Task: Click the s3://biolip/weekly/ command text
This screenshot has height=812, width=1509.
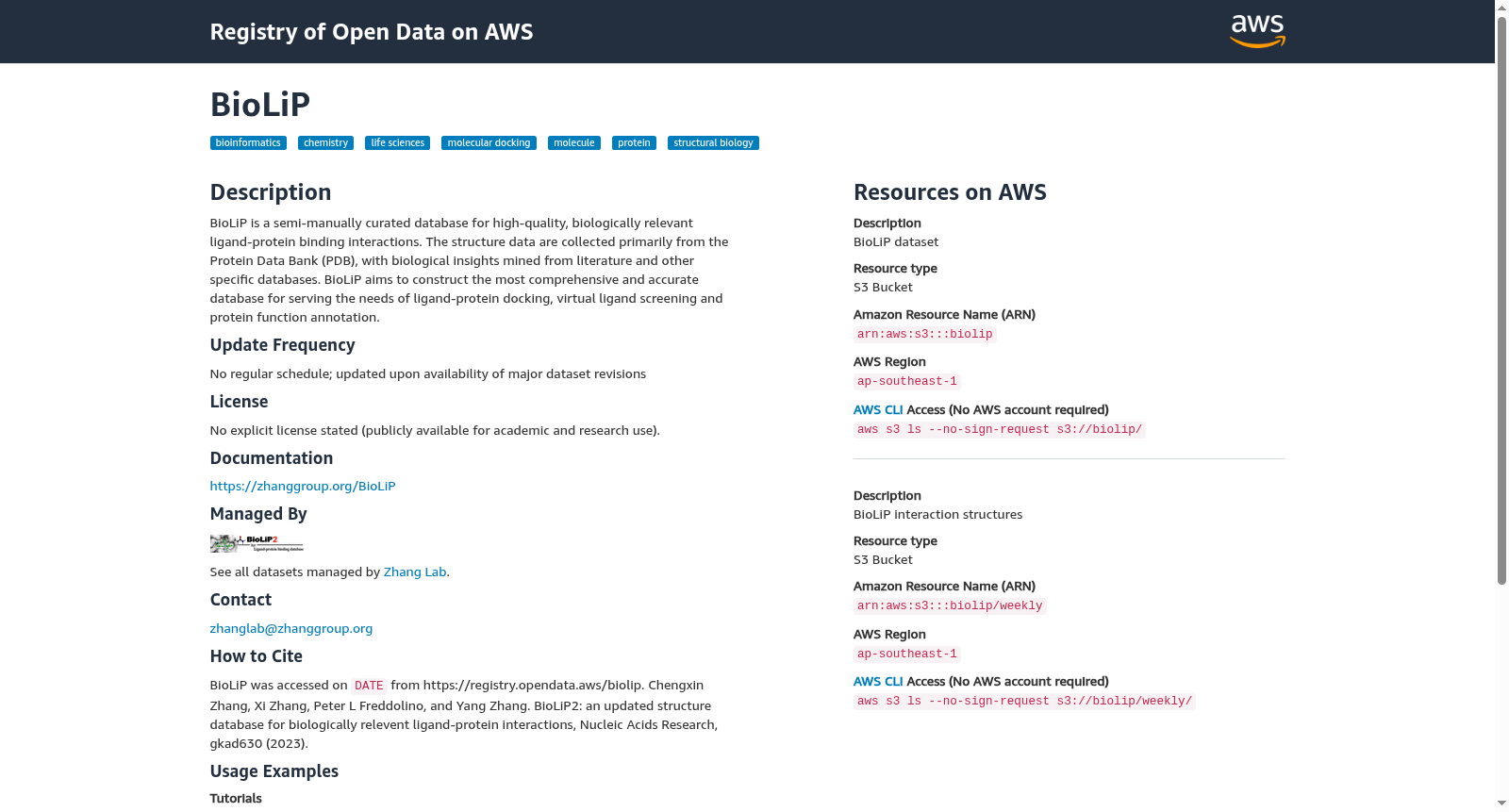Action: [1124, 701]
